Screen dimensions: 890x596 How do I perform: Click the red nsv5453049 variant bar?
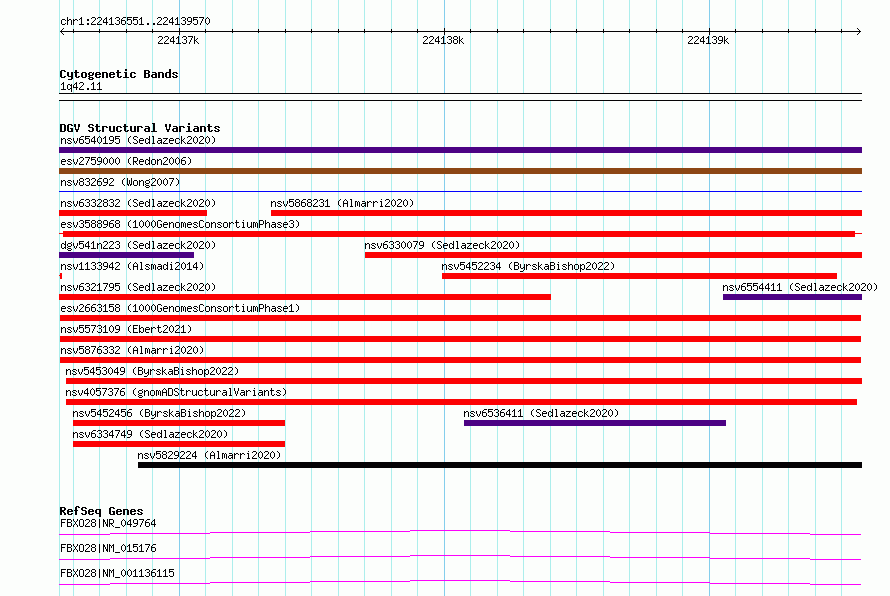pos(464,381)
